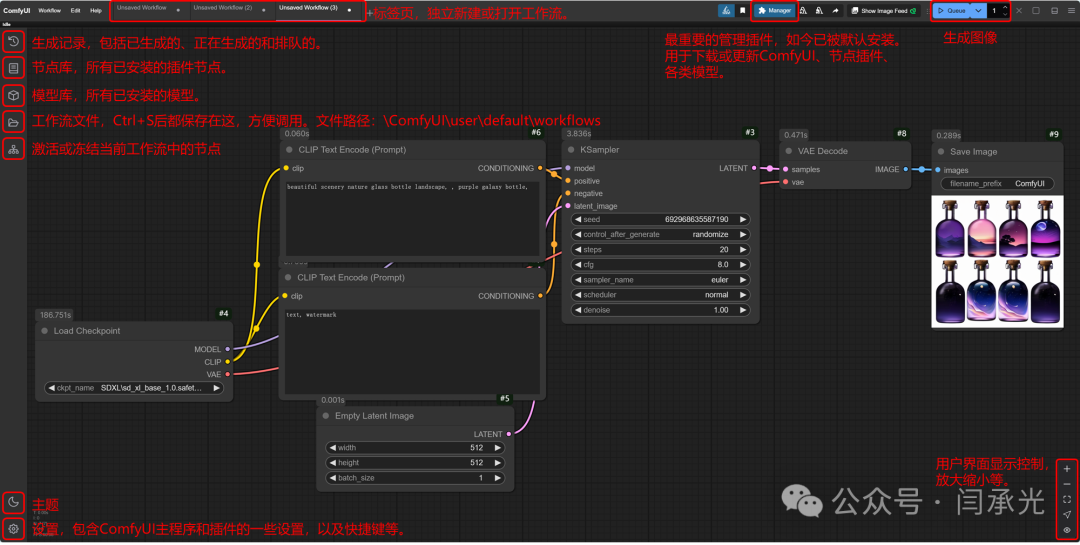
Task: Toggle Show Image Feed button
Action: click(884, 10)
